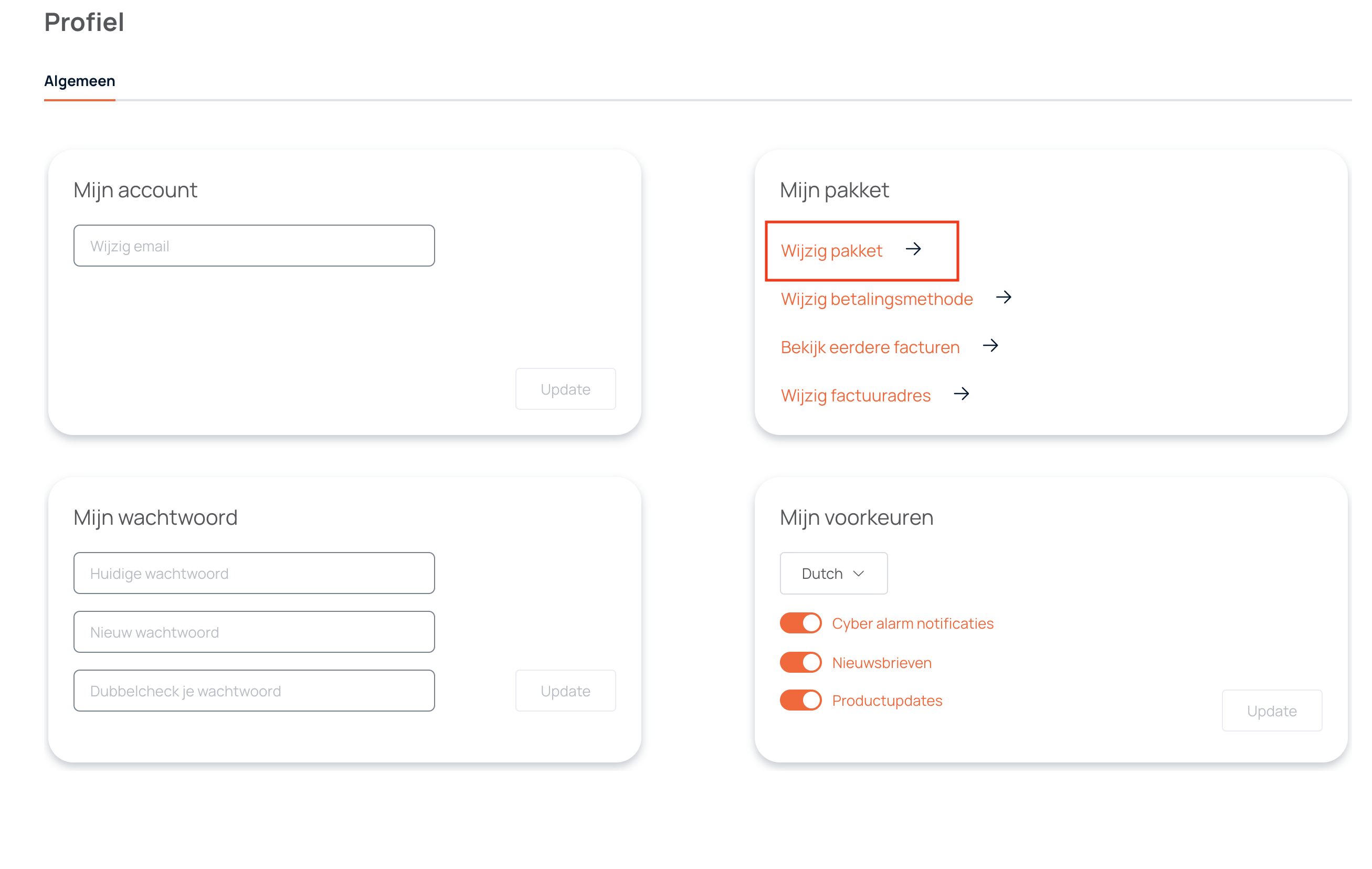This screenshot has height=869, width=1372.
Task: Switch to the Algemeen tab
Action: coord(80,81)
